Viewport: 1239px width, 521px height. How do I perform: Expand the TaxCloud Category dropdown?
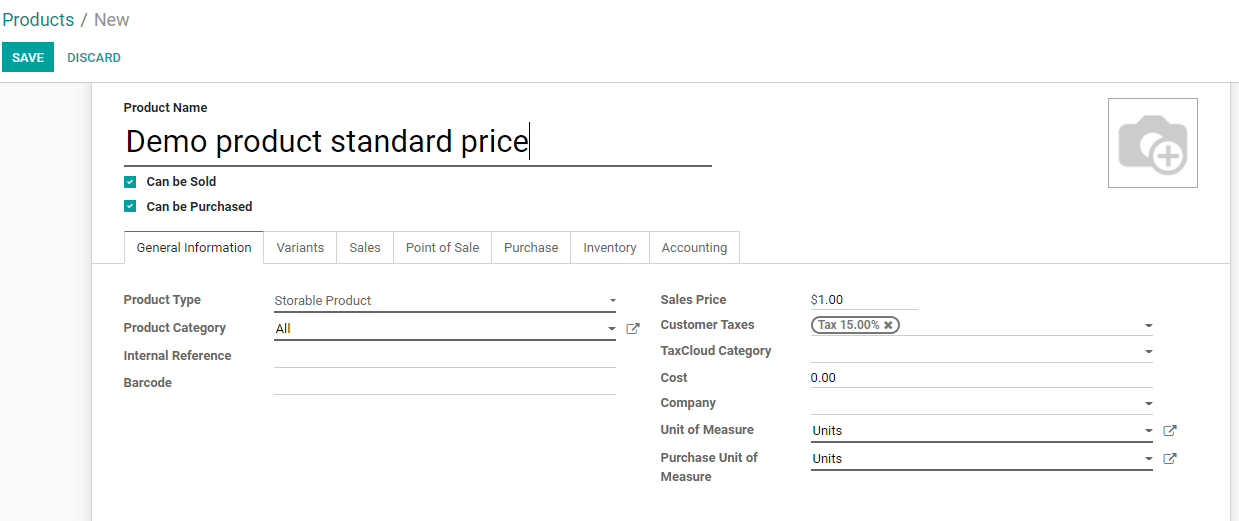1148,352
